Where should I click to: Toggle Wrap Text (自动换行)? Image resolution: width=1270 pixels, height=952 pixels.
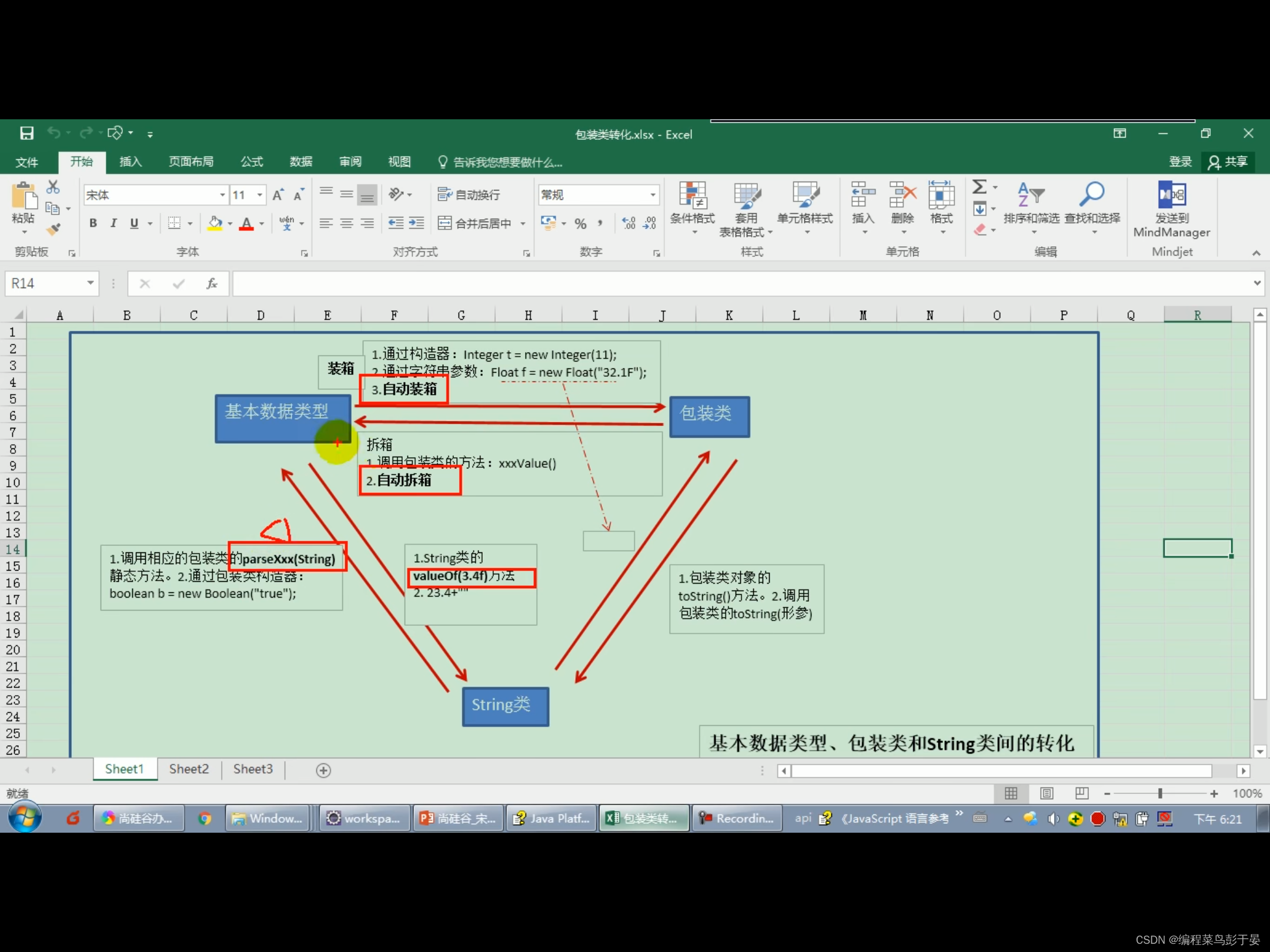469,195
